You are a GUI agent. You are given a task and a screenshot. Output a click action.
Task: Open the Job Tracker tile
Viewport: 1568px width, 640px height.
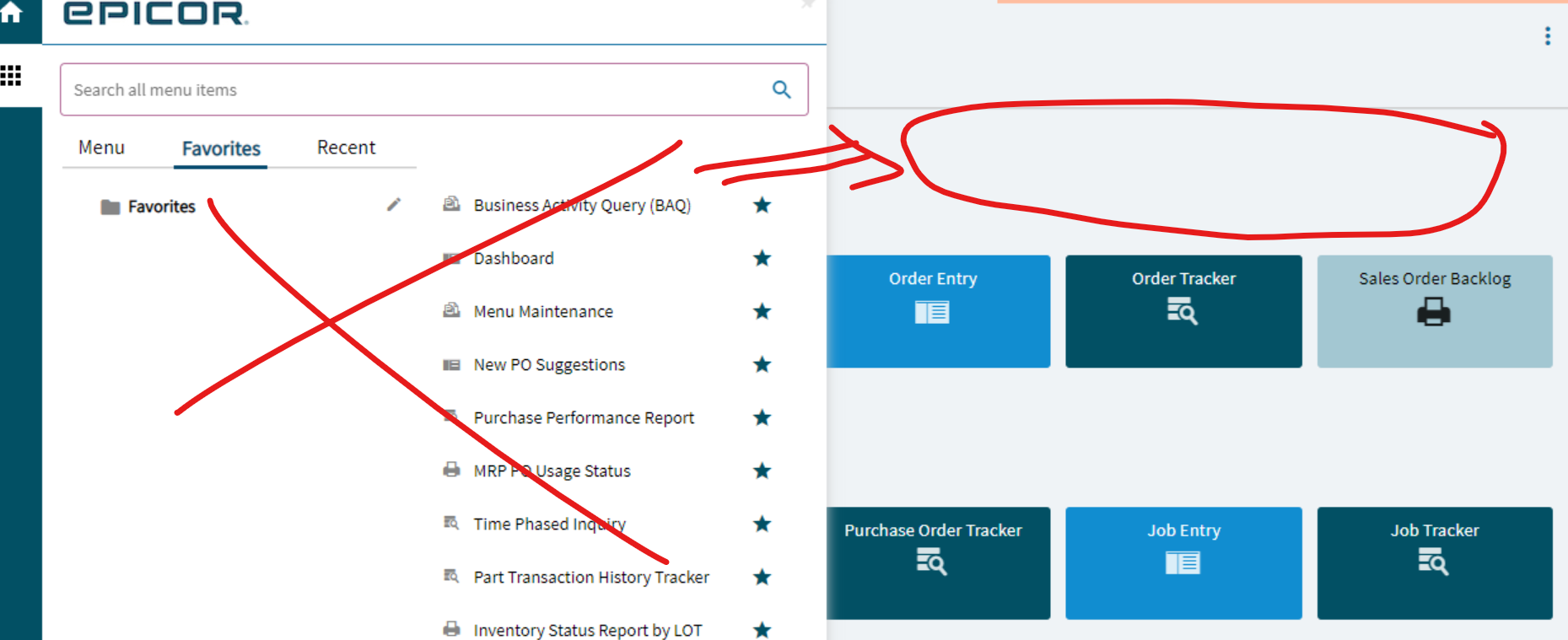[x=1435, y=563]
